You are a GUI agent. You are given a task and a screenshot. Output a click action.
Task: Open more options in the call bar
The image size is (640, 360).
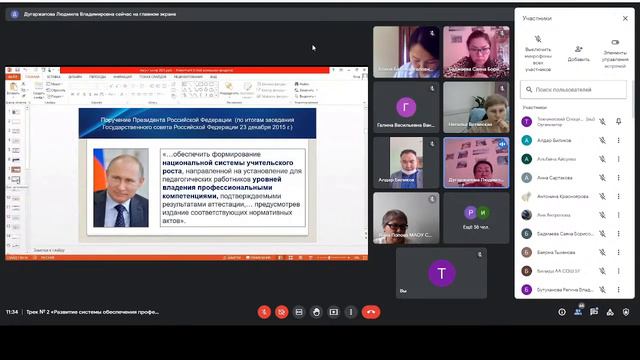[x=351, y=312]
